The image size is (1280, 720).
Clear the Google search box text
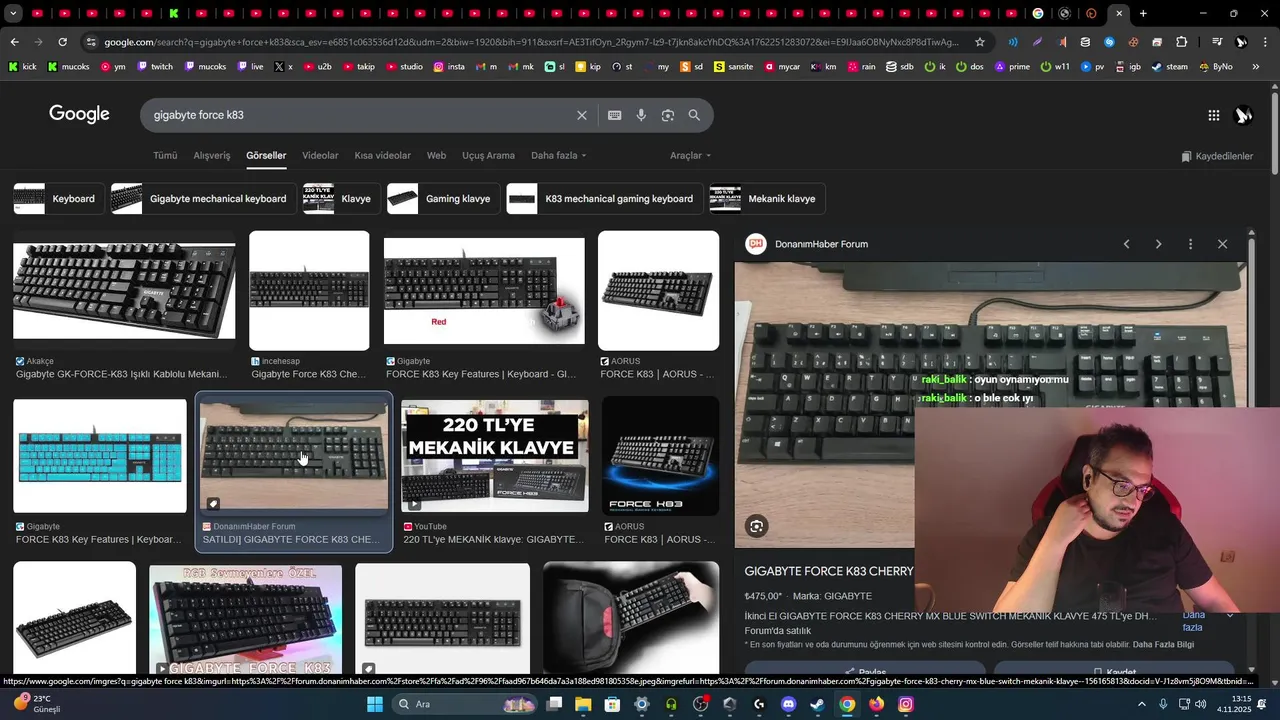[x=581, y=115]
